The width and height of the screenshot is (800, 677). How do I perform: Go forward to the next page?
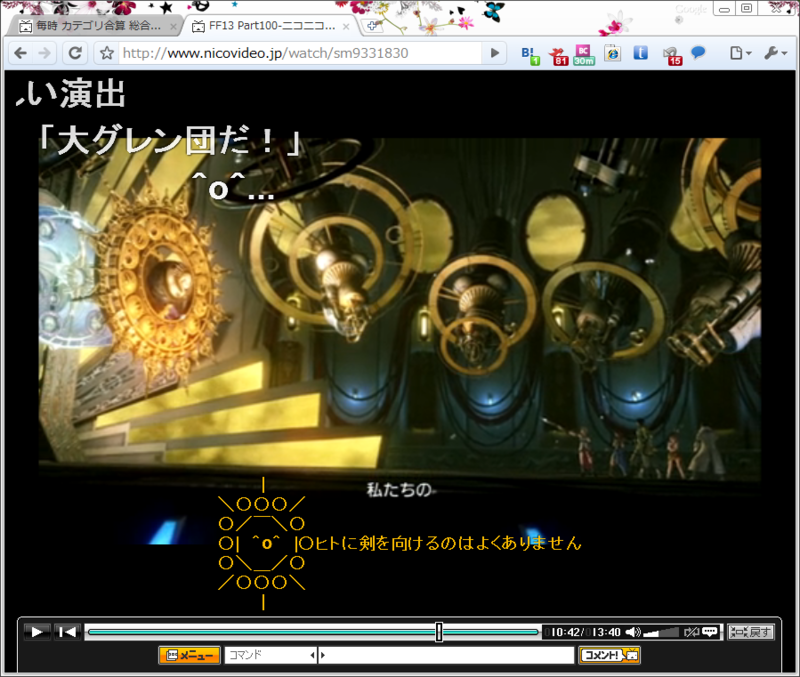(45, 53)
